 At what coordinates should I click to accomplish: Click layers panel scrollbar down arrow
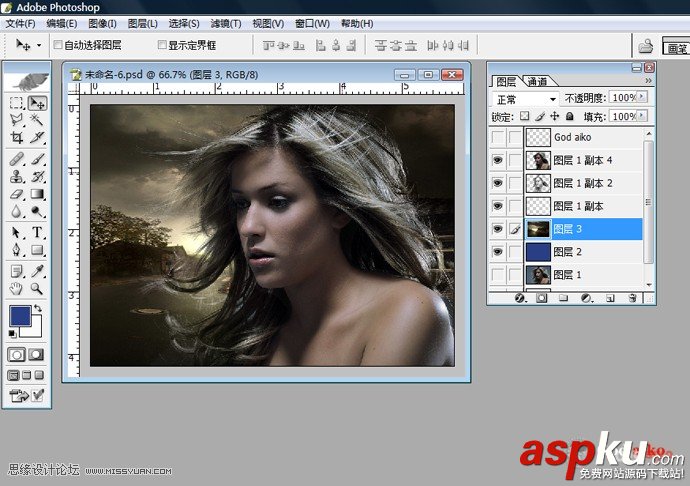point(649,285)
